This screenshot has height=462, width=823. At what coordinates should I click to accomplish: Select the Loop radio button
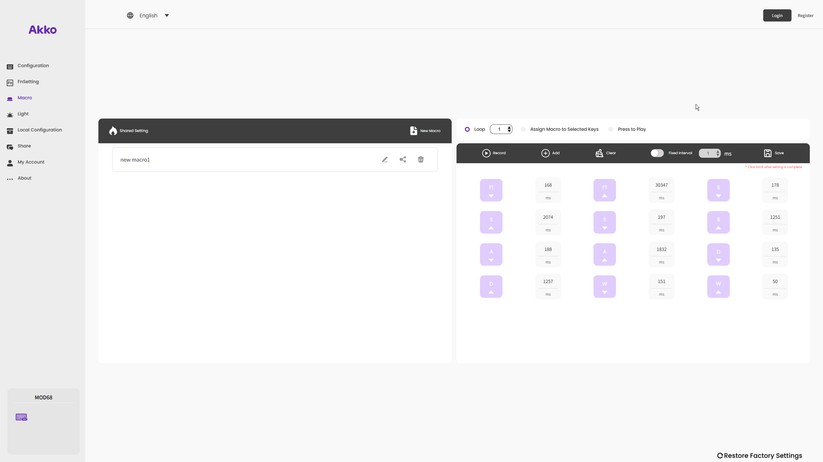pyautogui.click(x=467, y=129)
